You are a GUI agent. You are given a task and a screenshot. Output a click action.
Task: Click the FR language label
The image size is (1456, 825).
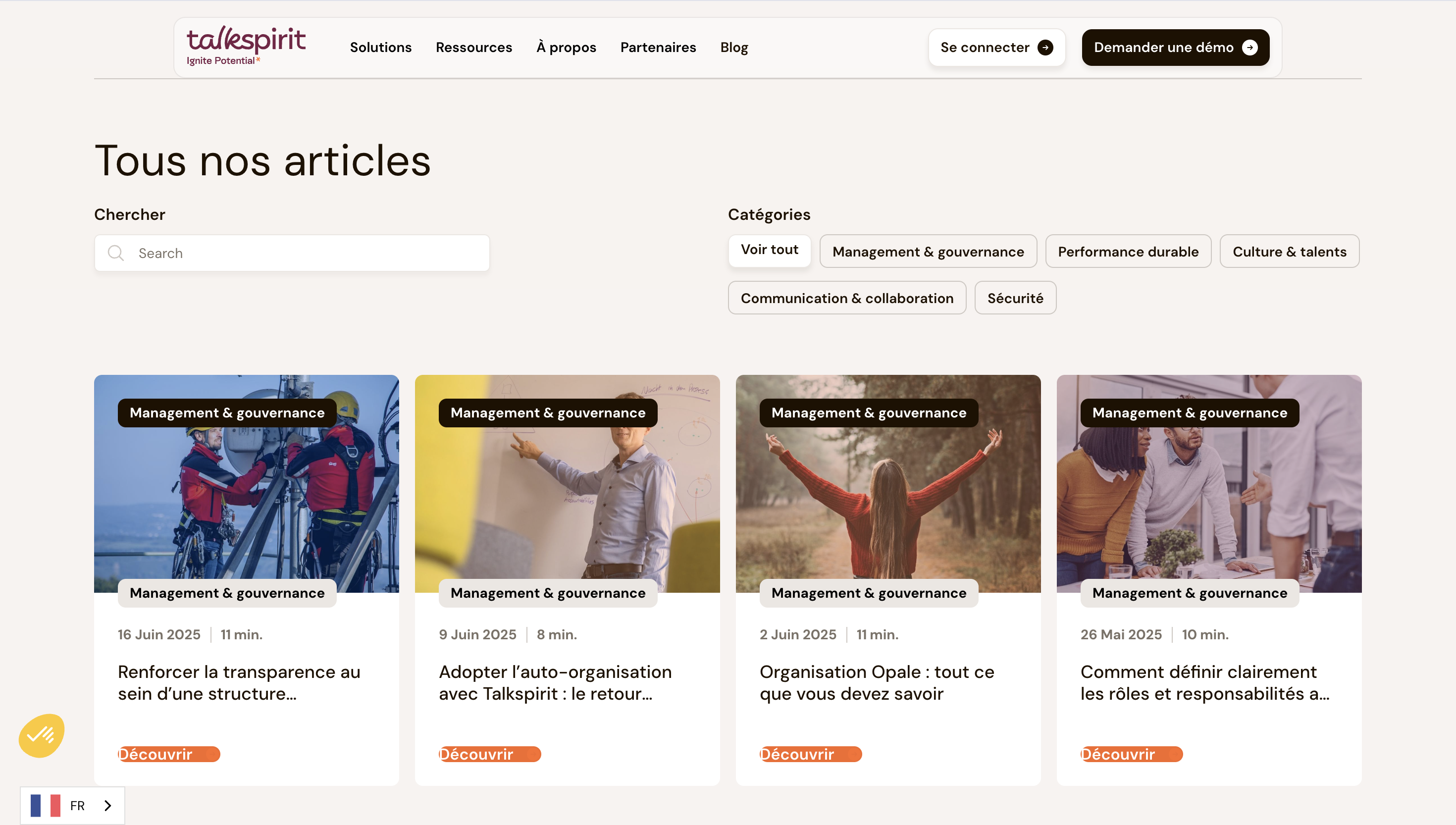[77, 805]
